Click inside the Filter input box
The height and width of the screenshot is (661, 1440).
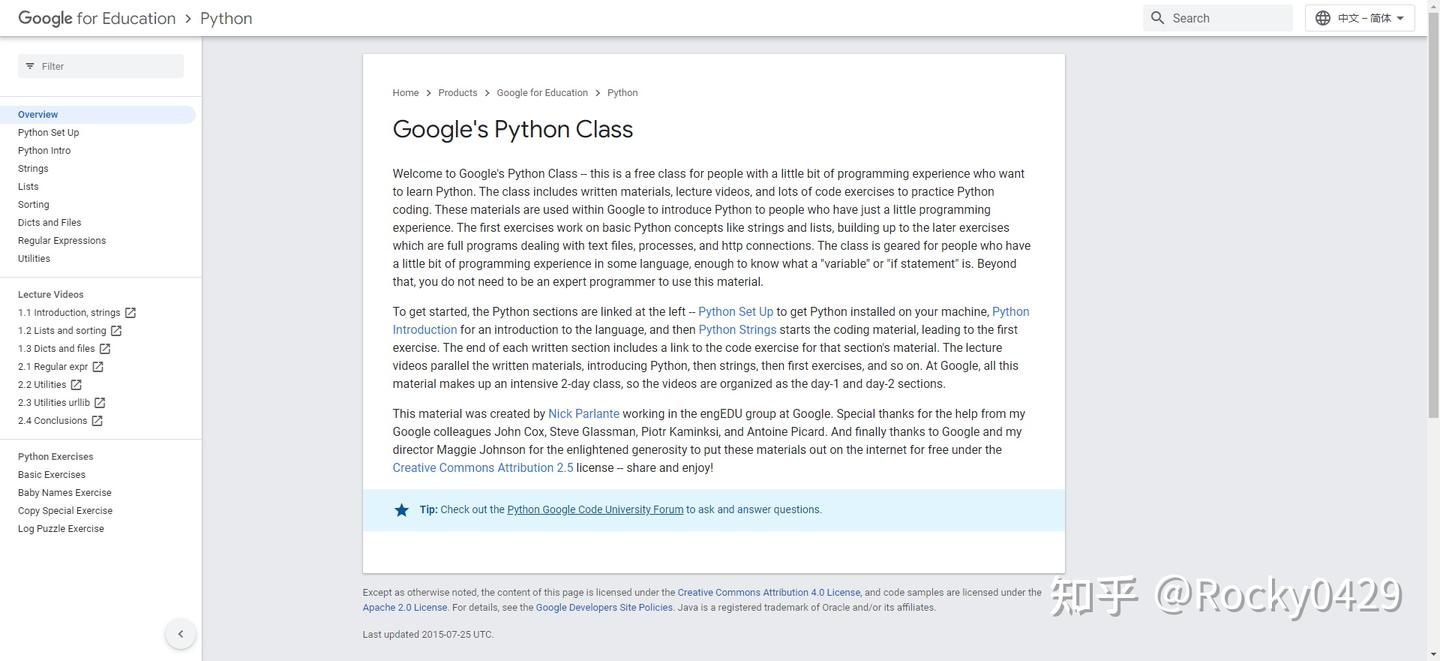pos(100,65)
